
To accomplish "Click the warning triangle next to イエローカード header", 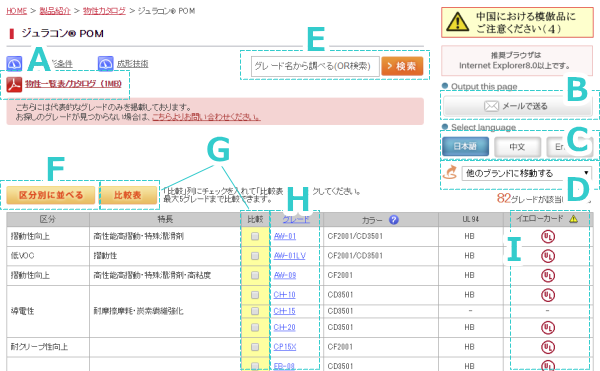I will click(x=573, y=219).
